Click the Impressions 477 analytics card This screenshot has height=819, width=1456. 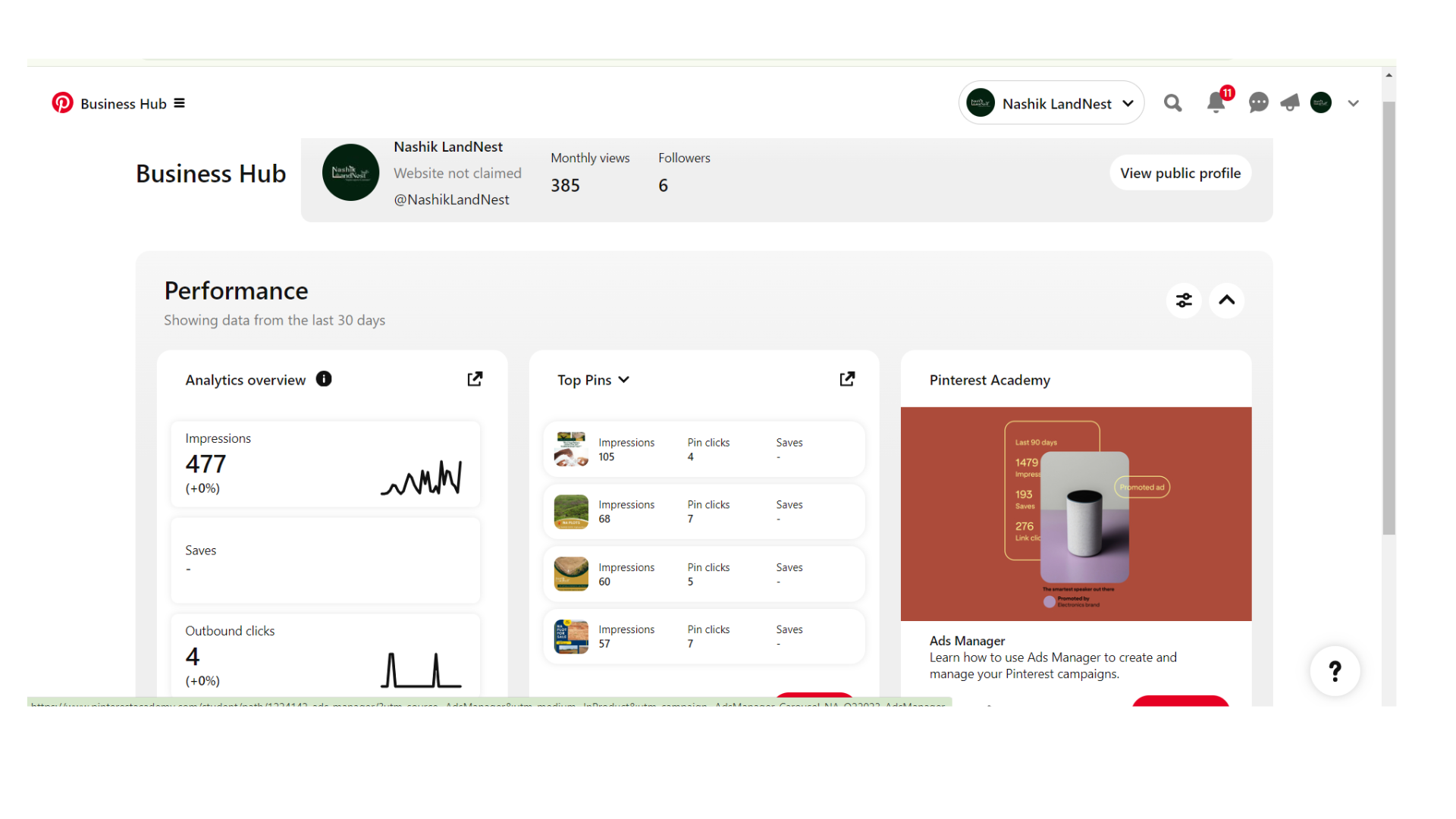click(x=325, y=463)
